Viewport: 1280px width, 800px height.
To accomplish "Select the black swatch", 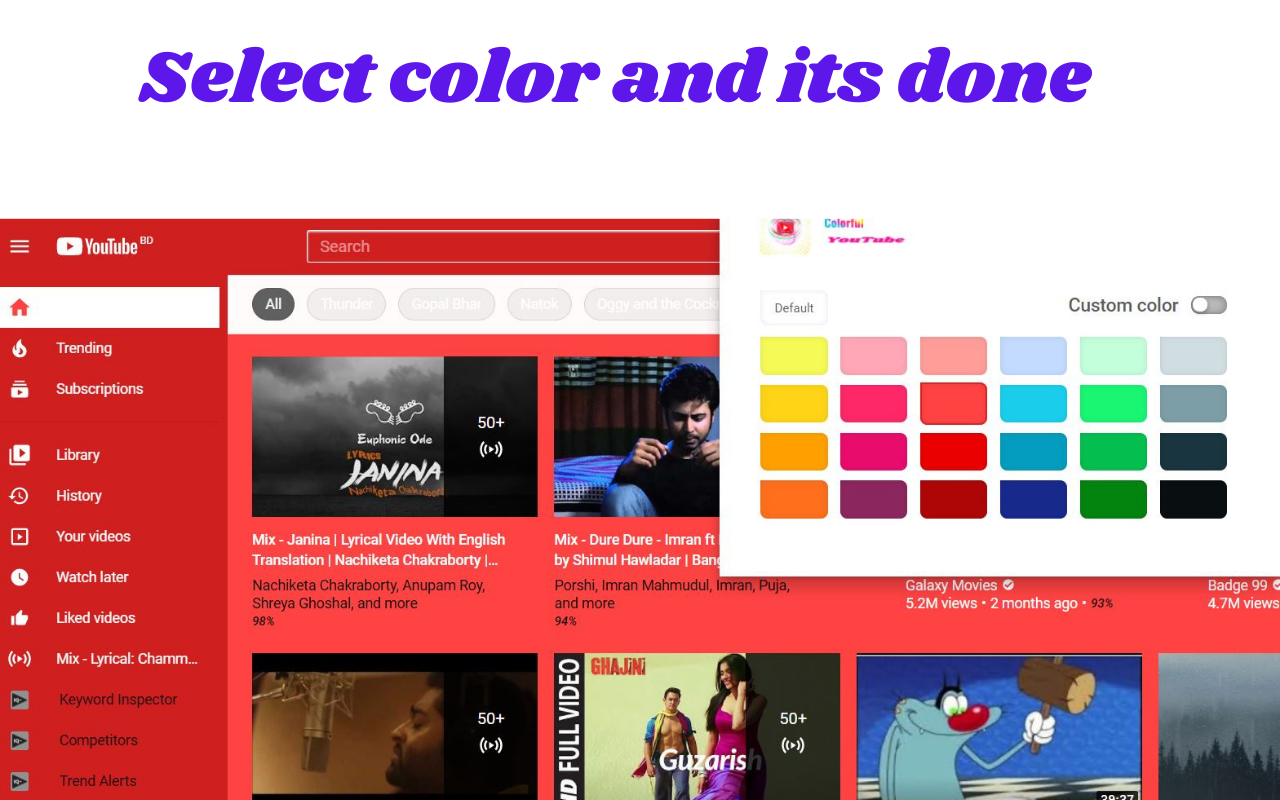I will (x=1194, y=500).
